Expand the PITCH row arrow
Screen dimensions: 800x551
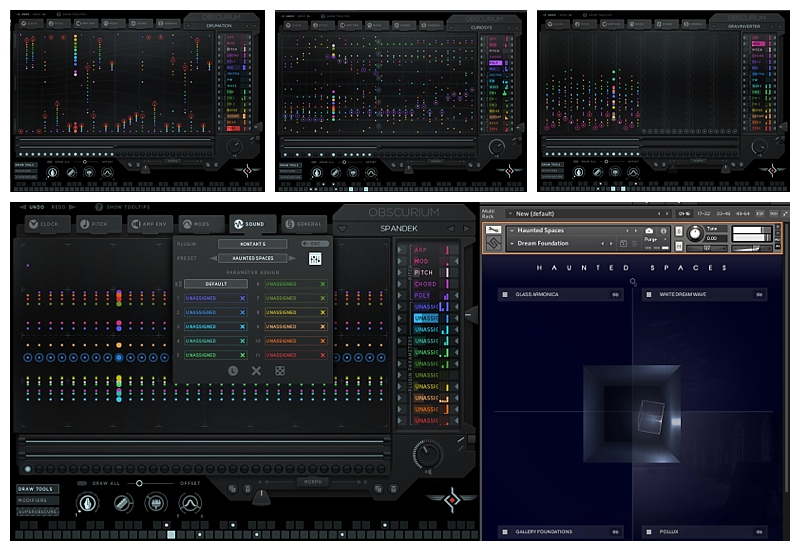click(401, 272)
